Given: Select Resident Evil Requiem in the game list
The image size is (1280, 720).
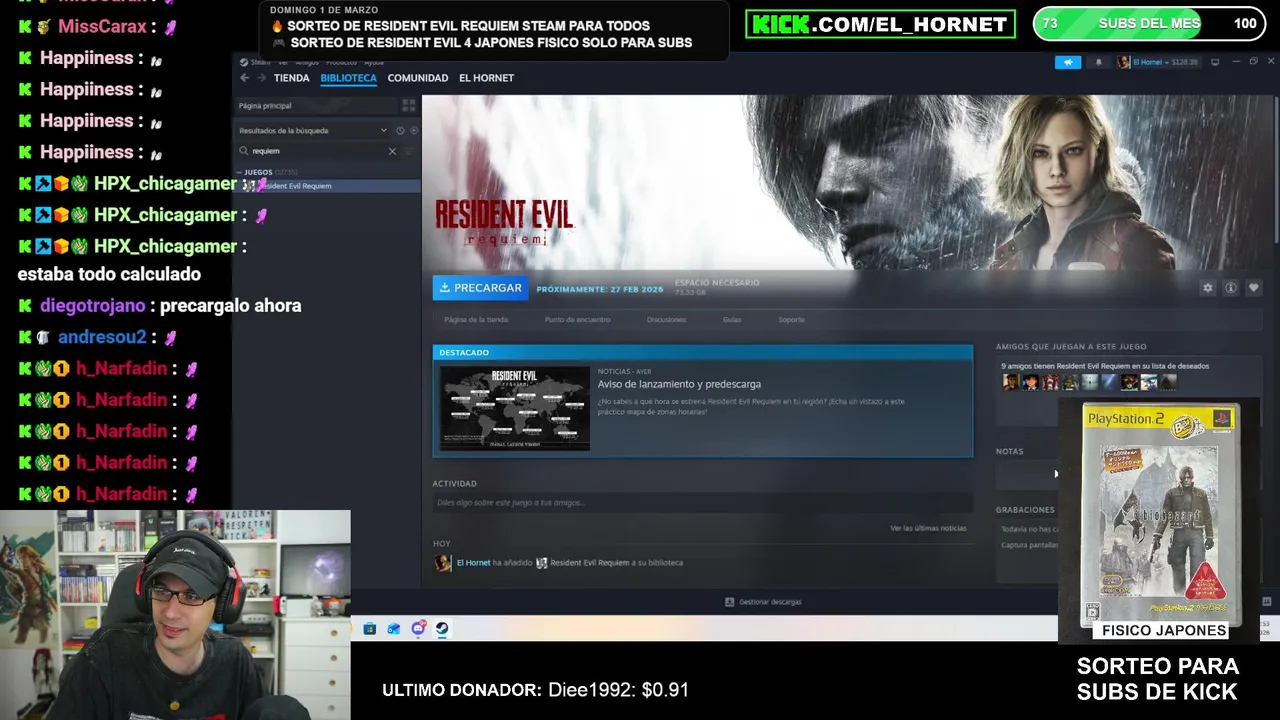Looking at the screenshot, I should tap(326, 186).
